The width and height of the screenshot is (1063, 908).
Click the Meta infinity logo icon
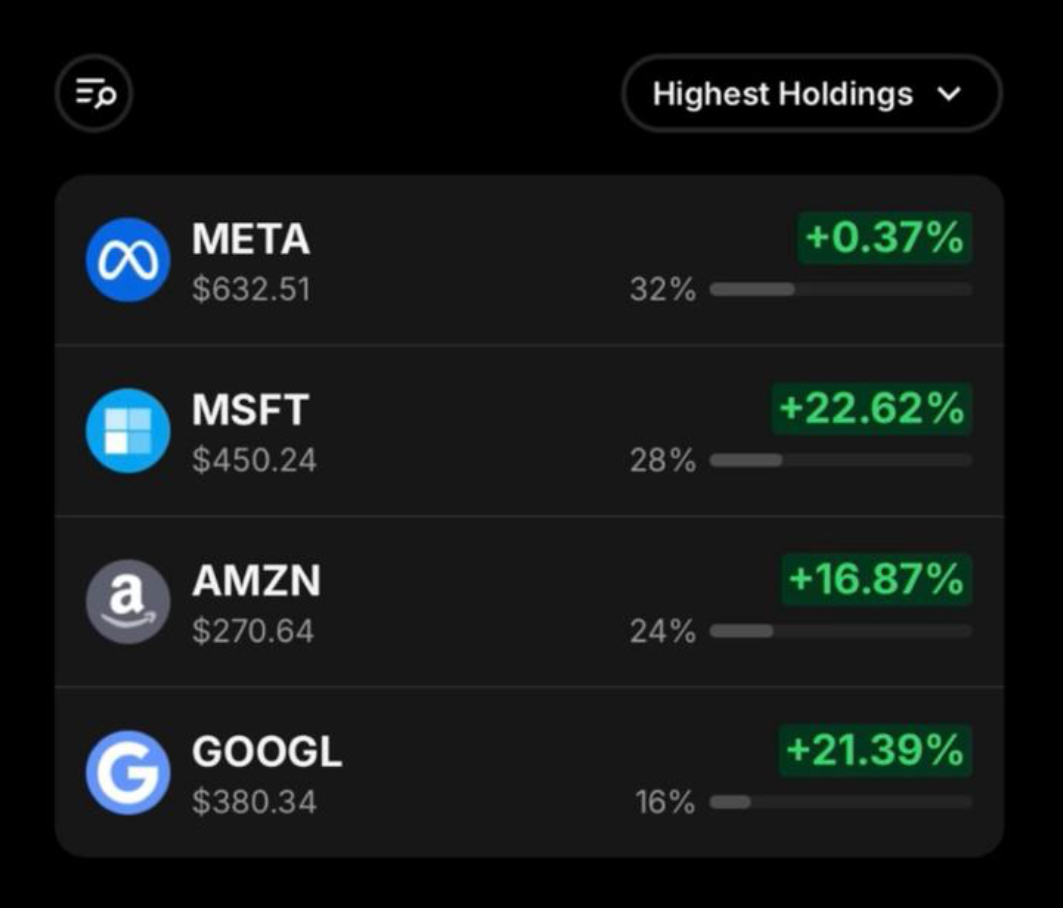pos(127,260)
